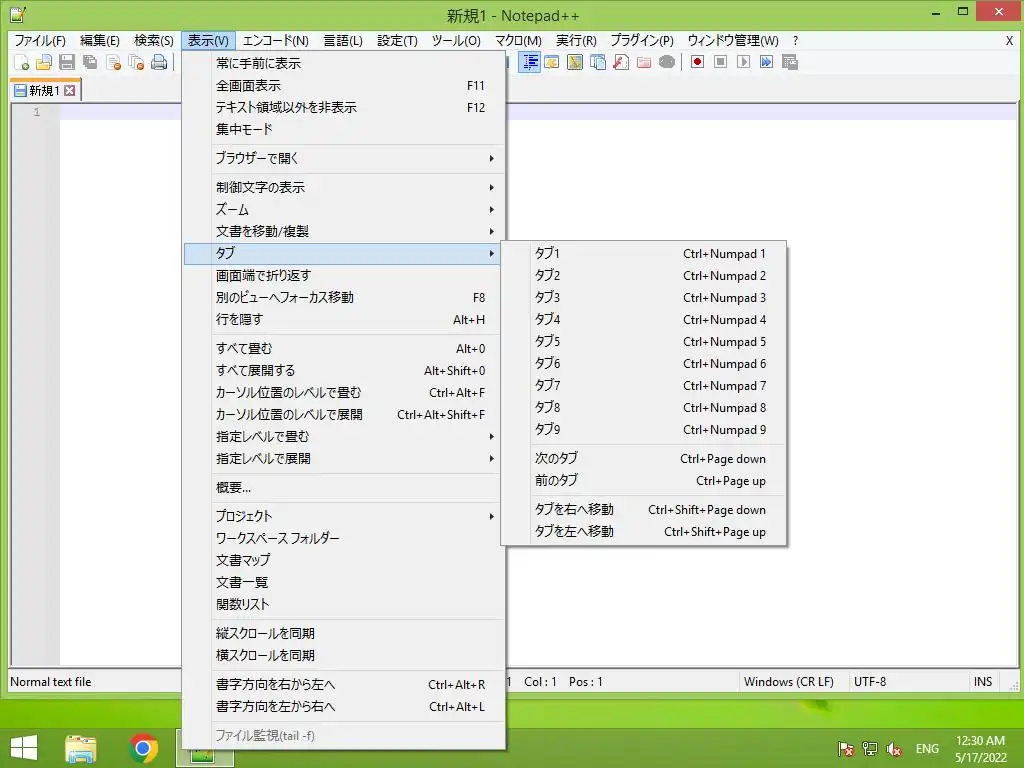Click the Run macro multiple times icon

pyautogui.click(x=766, y=62)
